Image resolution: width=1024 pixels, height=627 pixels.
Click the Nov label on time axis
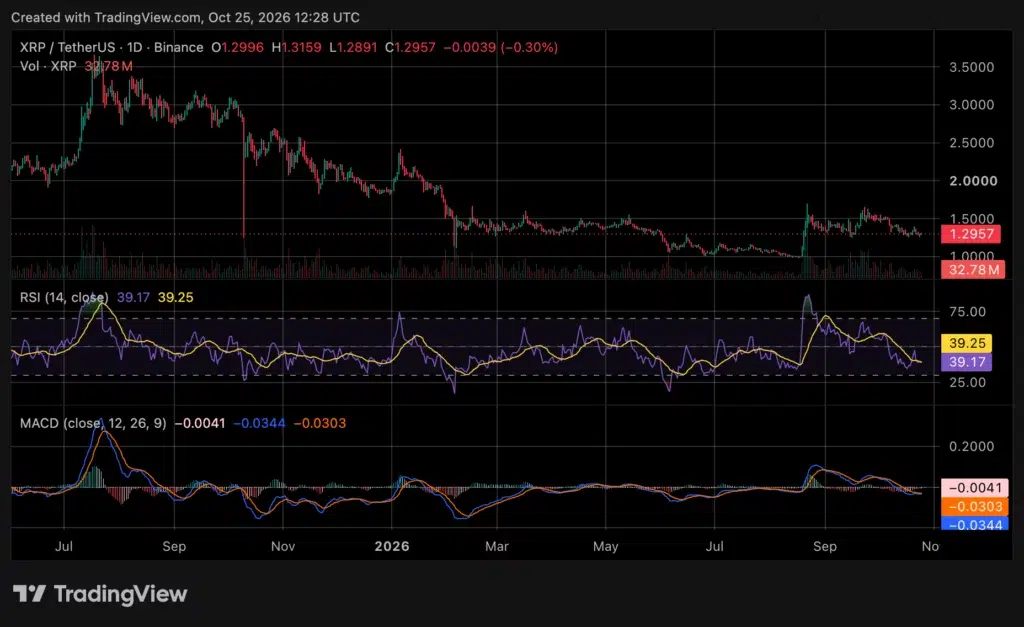coord(283,546)
